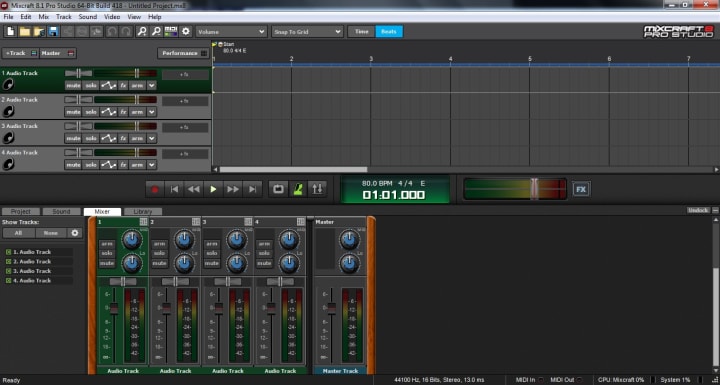Rewind to the start of the project
The image size is (720, 385).
(x=174, y=189)
